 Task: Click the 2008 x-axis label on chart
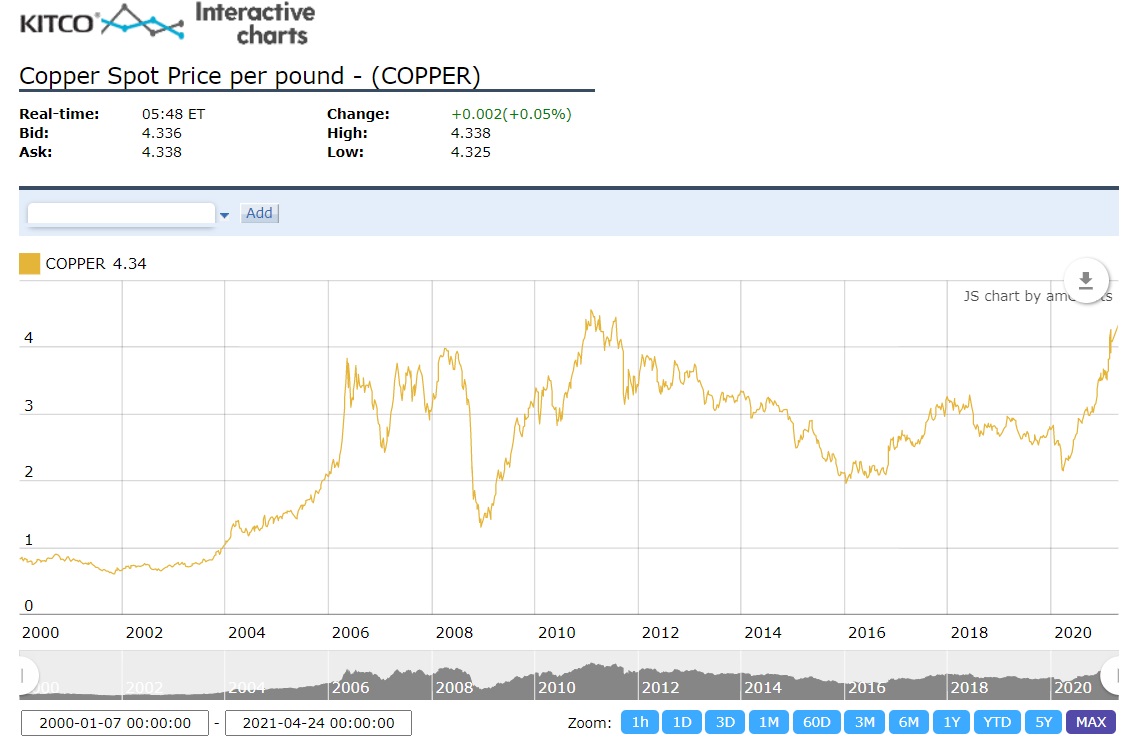click(454, 632)
